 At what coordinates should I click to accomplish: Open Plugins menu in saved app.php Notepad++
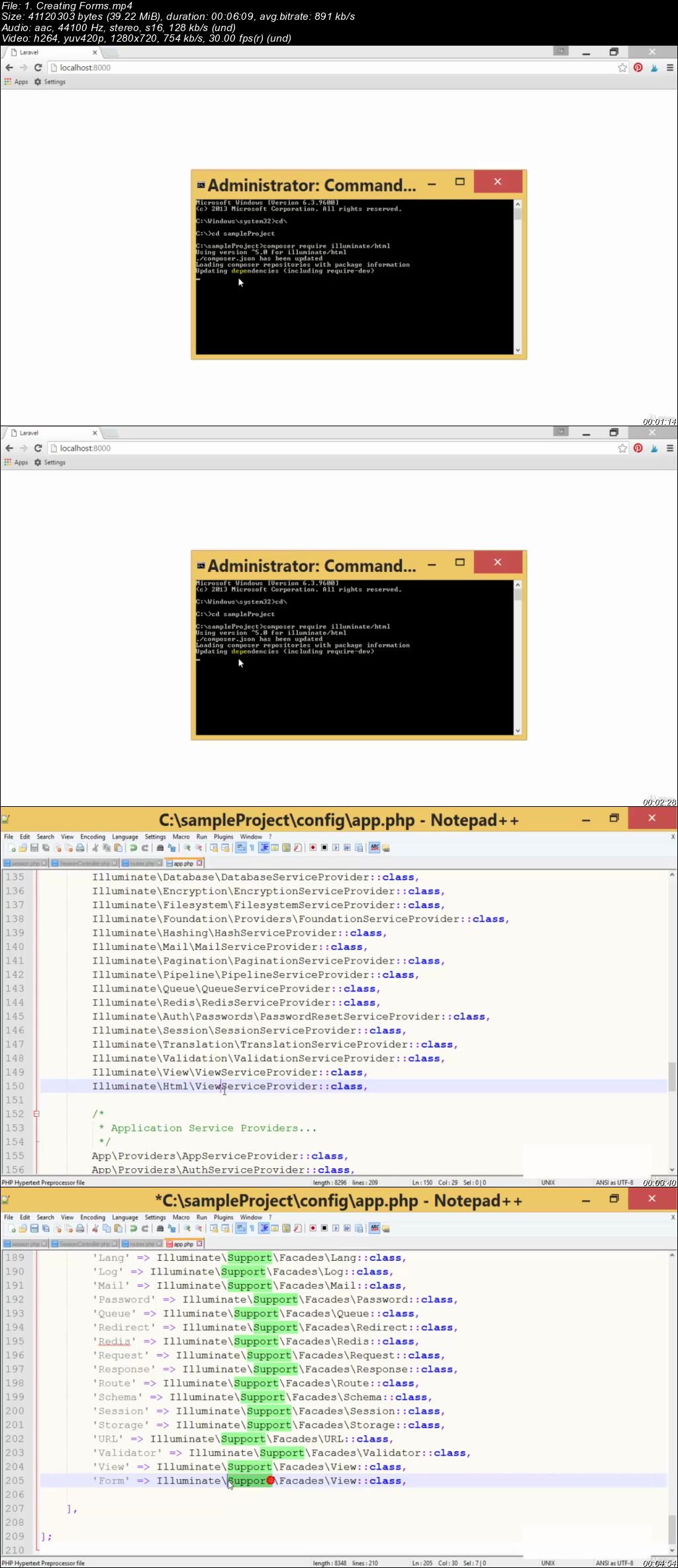(x=224, y=837)
